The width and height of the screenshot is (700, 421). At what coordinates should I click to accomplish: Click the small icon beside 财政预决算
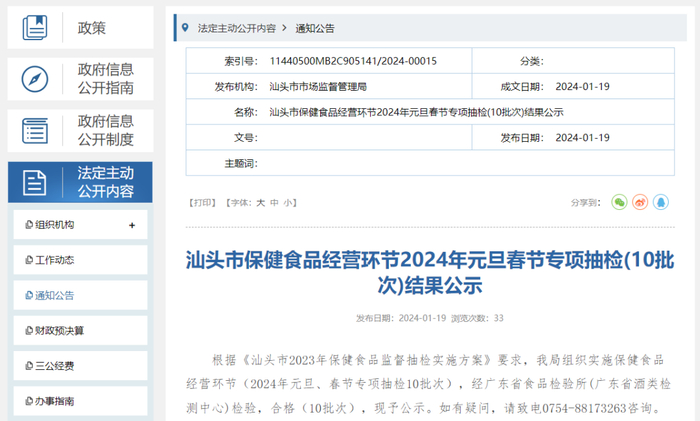(29, 330)
